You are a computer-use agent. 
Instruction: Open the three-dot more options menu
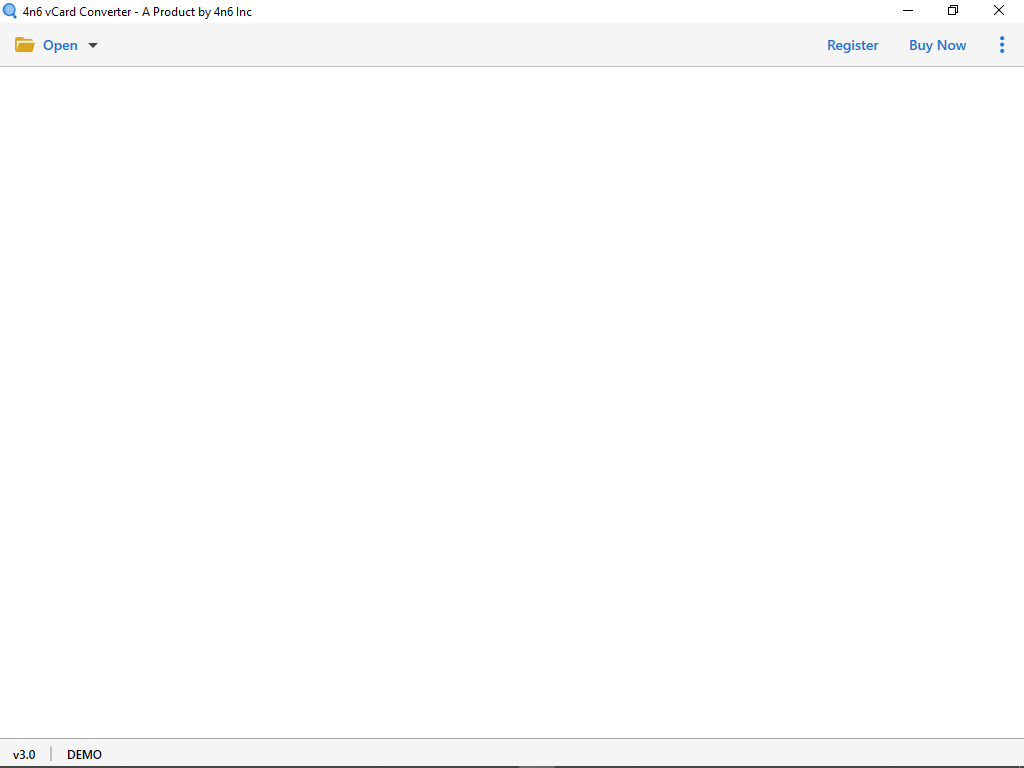(x=1002, y=44)
